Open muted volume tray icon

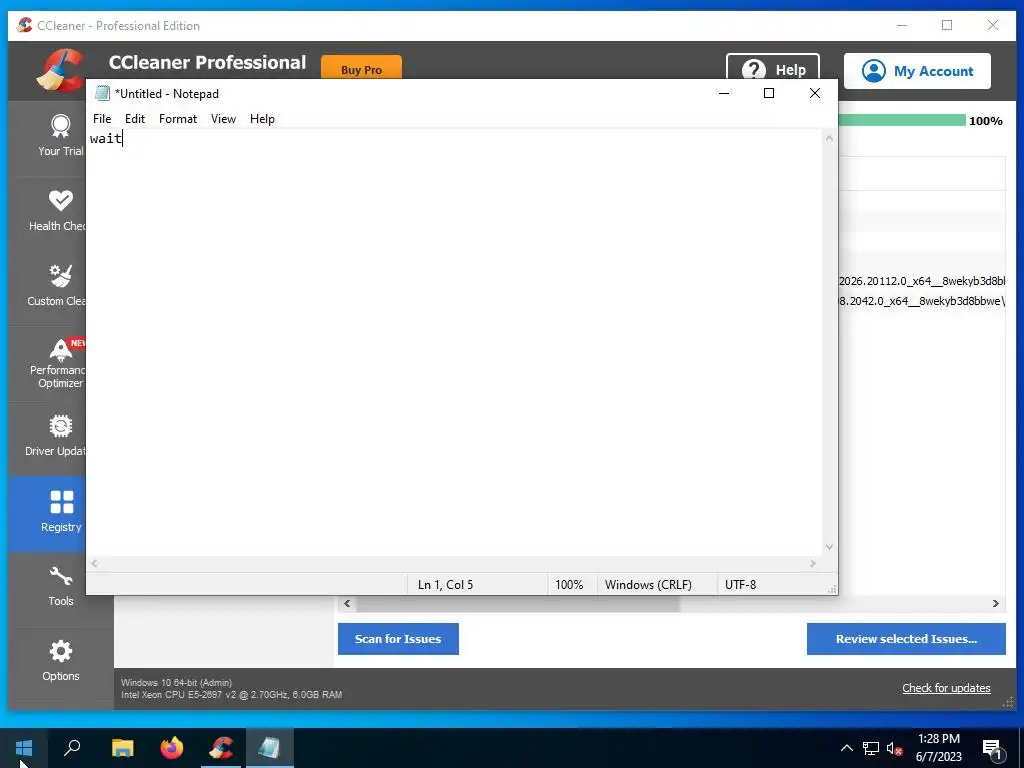[894, 748]
